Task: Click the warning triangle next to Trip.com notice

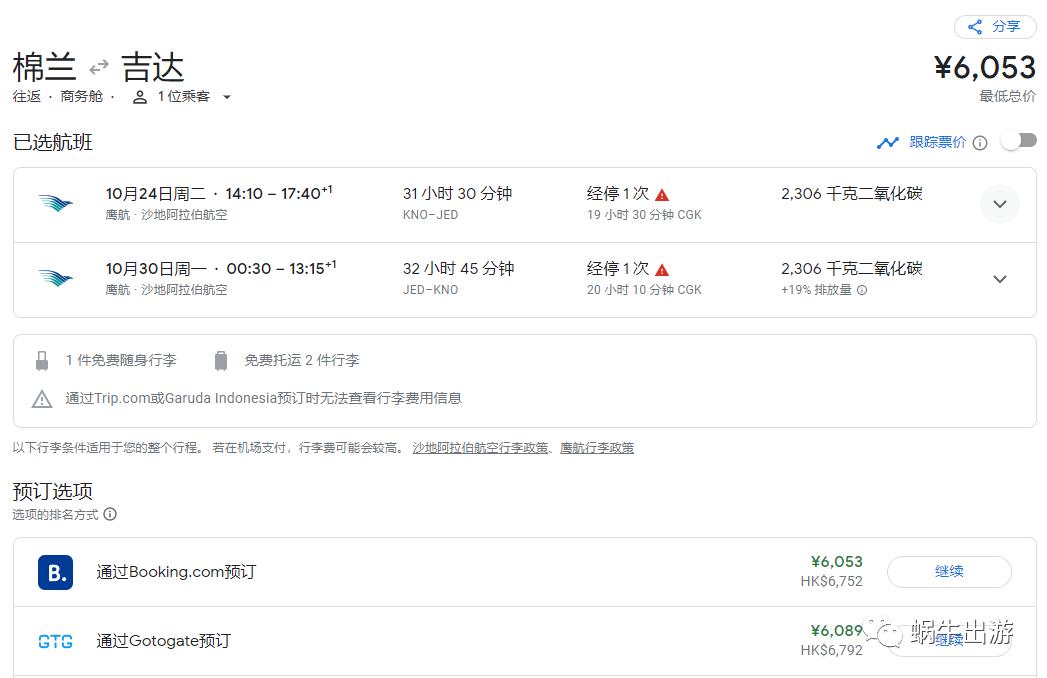Action: click(x=42, y=399)
